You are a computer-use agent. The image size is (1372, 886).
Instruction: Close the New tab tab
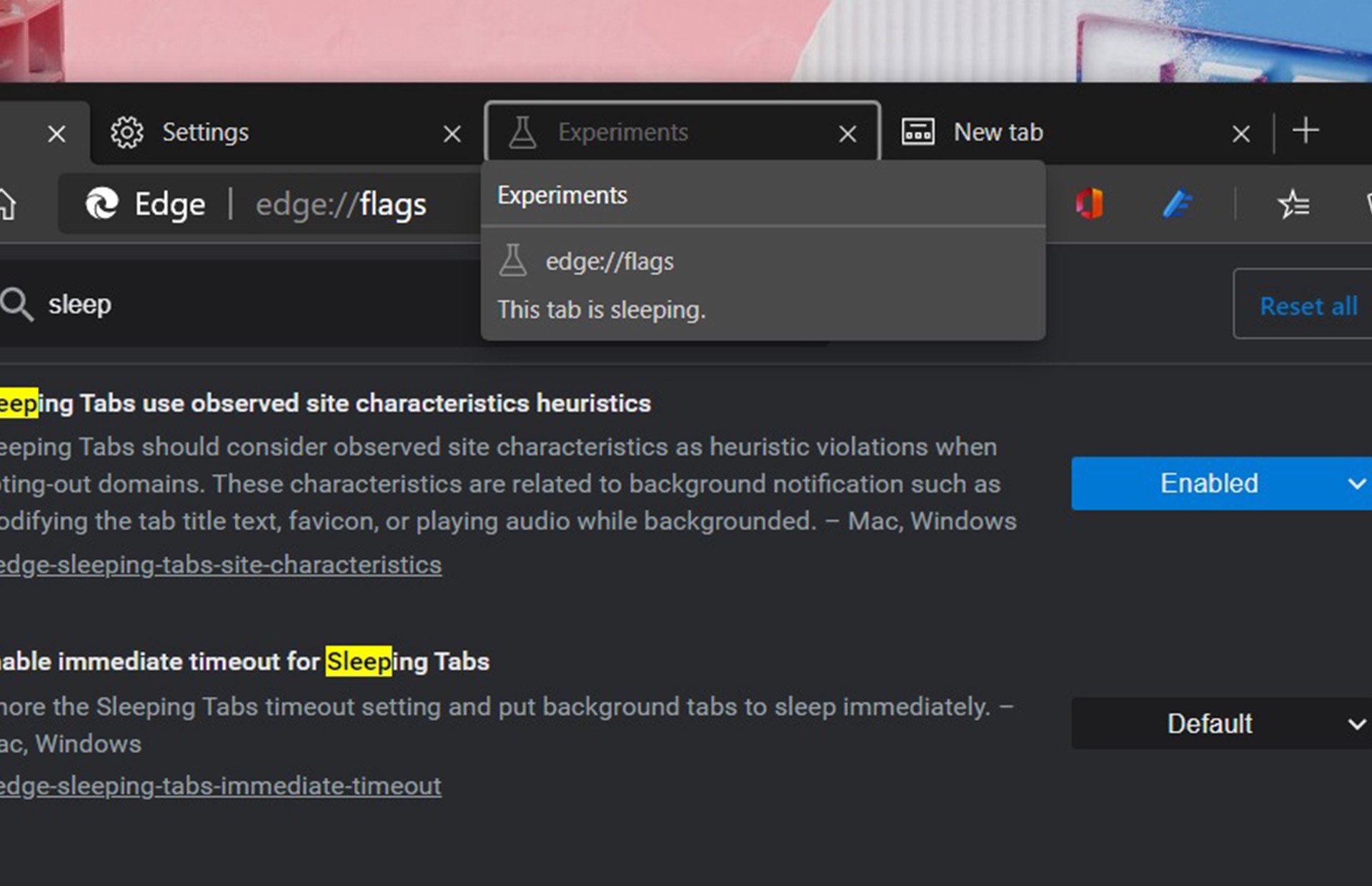[x=1241, y=134]
